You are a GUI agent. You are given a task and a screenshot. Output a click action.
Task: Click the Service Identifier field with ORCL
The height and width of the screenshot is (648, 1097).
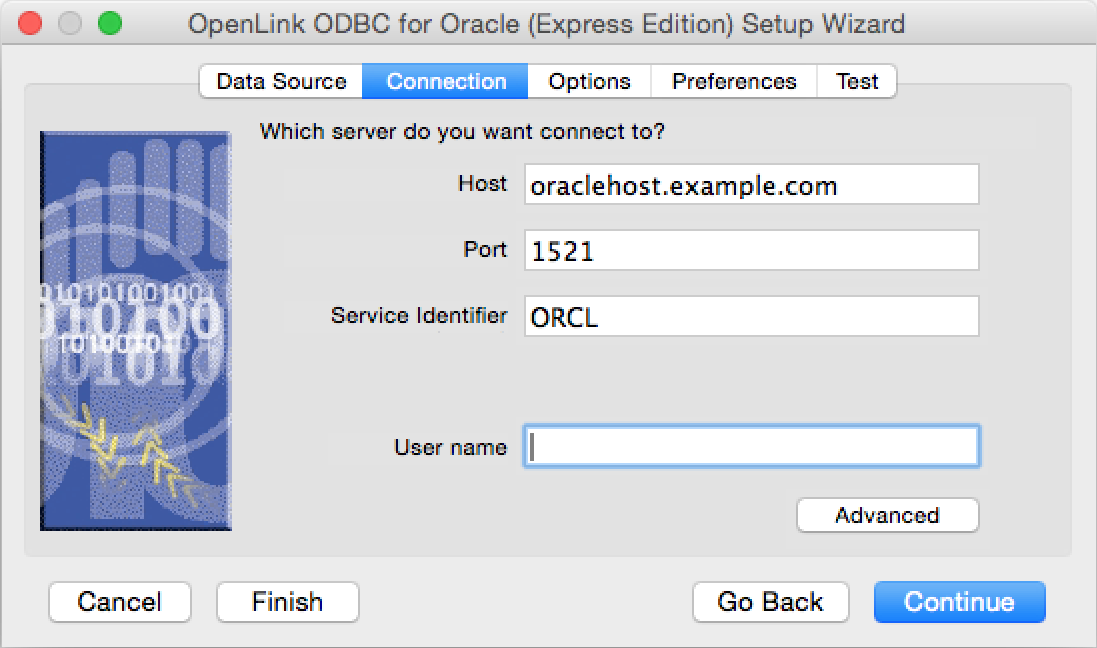(751, 316)
